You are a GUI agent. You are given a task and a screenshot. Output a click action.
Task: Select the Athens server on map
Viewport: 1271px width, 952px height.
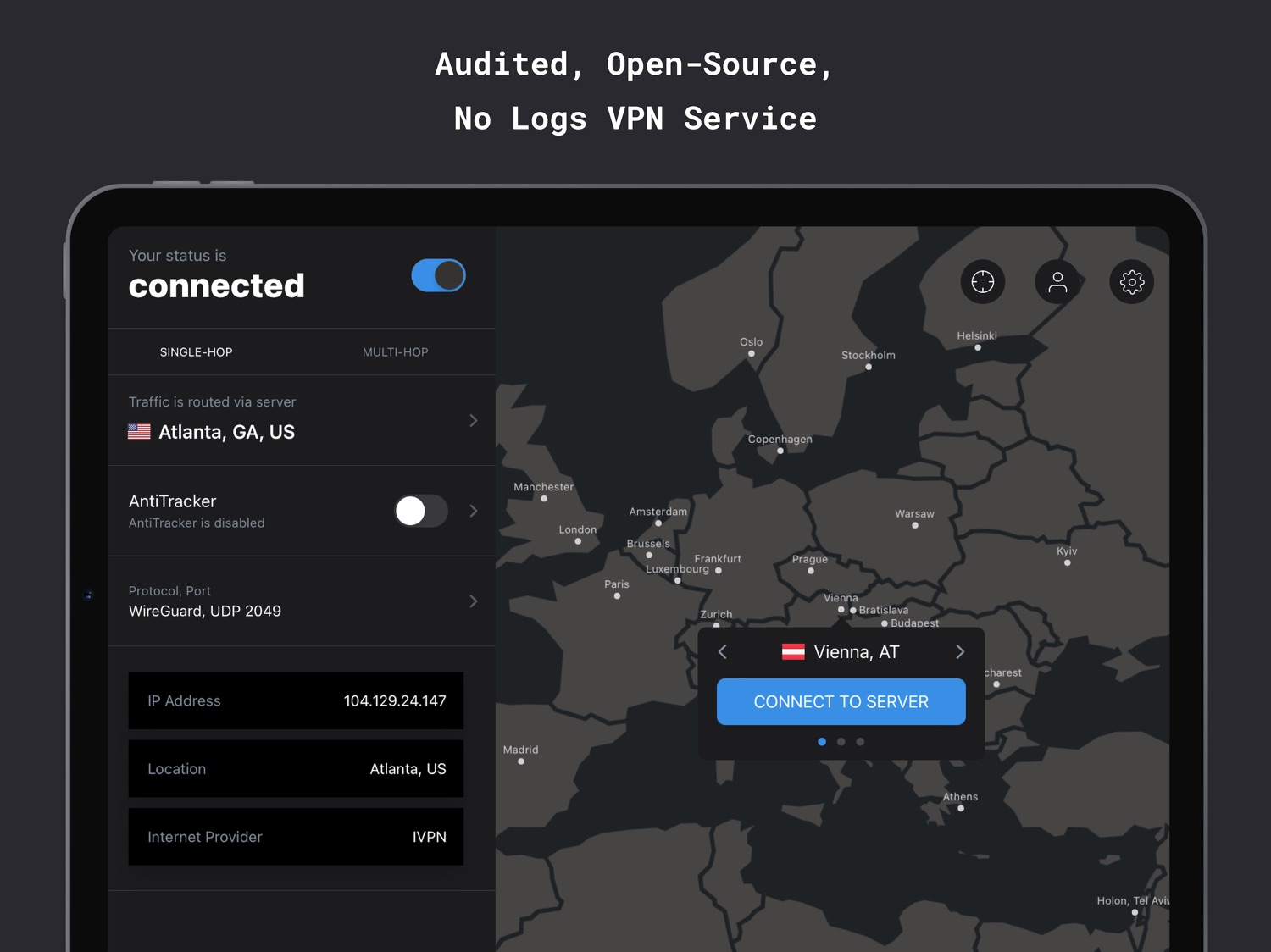coord(961,809)
